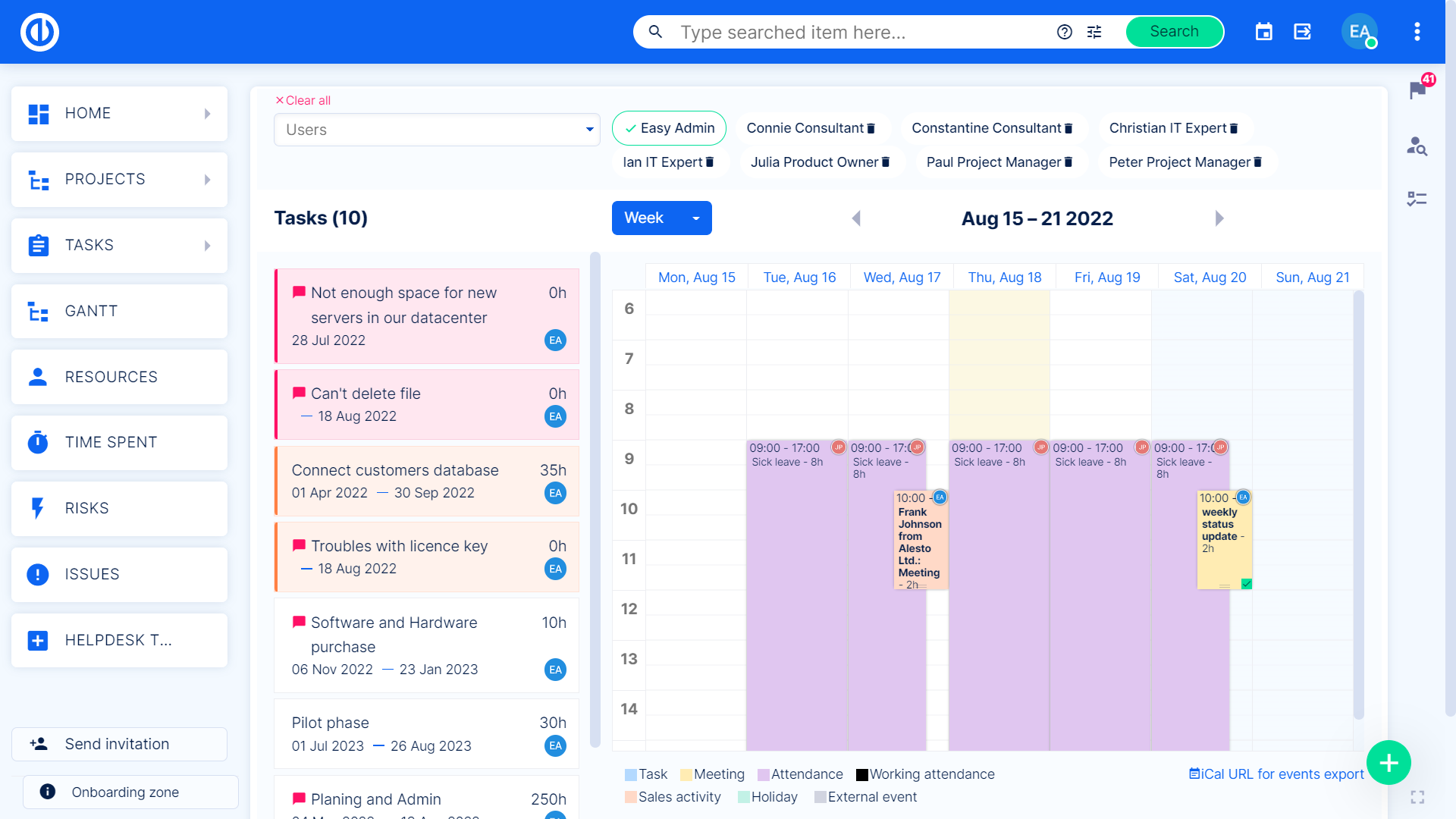The height and width of the screenshot is (819, 1456).
Task: Open the checklist icon in right sidebar
Action: 1417,199
